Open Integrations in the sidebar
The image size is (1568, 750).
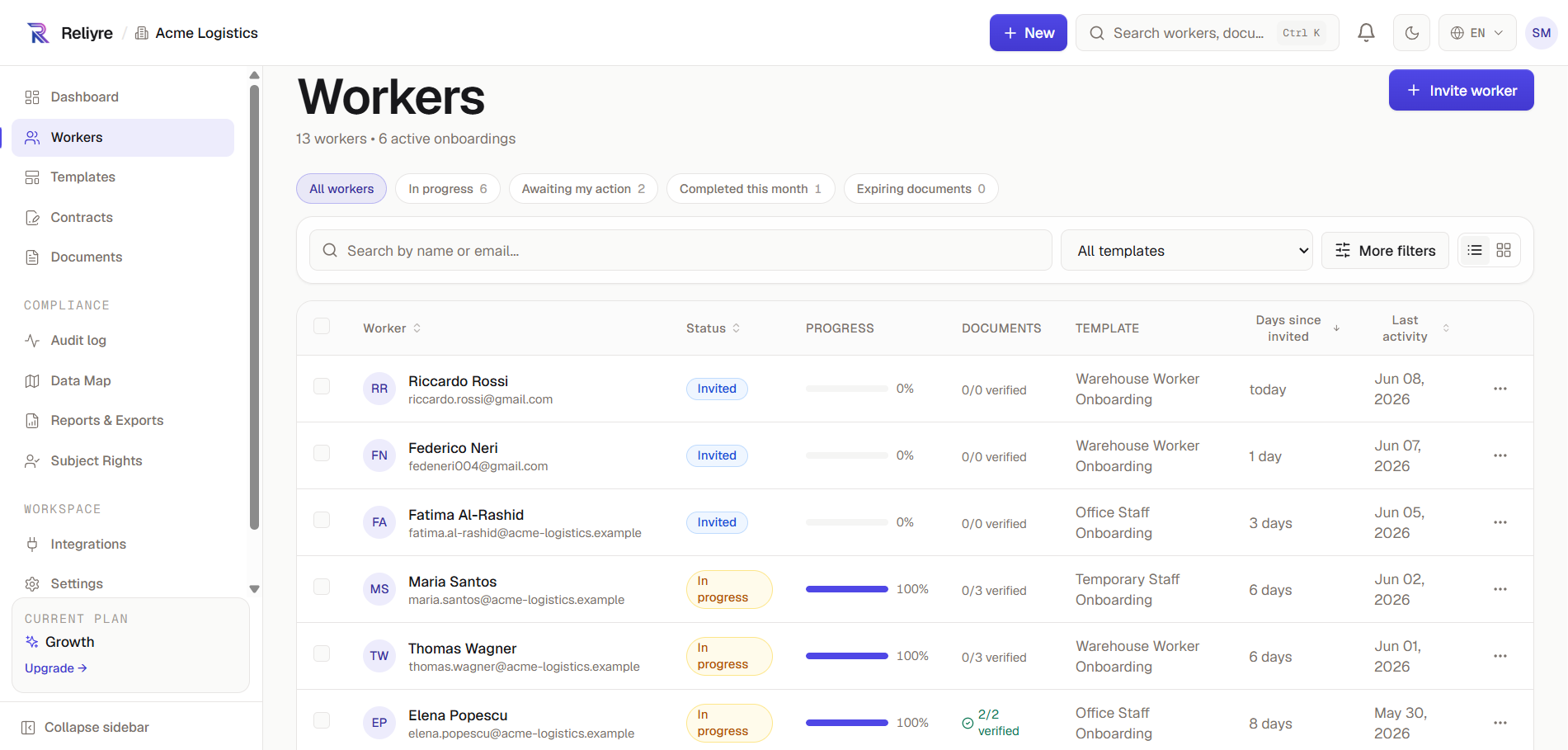pyautogui.click(x=123, y=545)
